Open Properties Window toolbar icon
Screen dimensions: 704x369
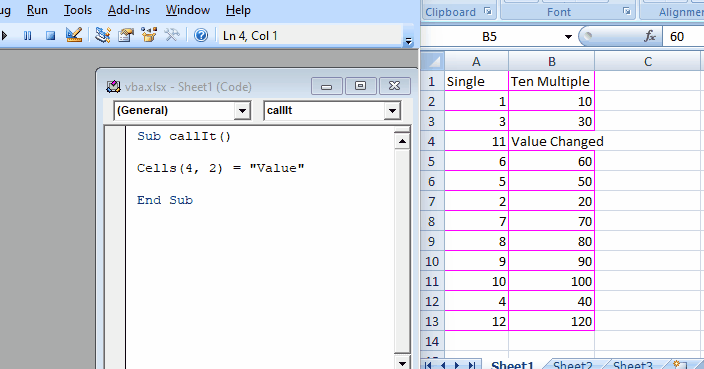[126, 35]
